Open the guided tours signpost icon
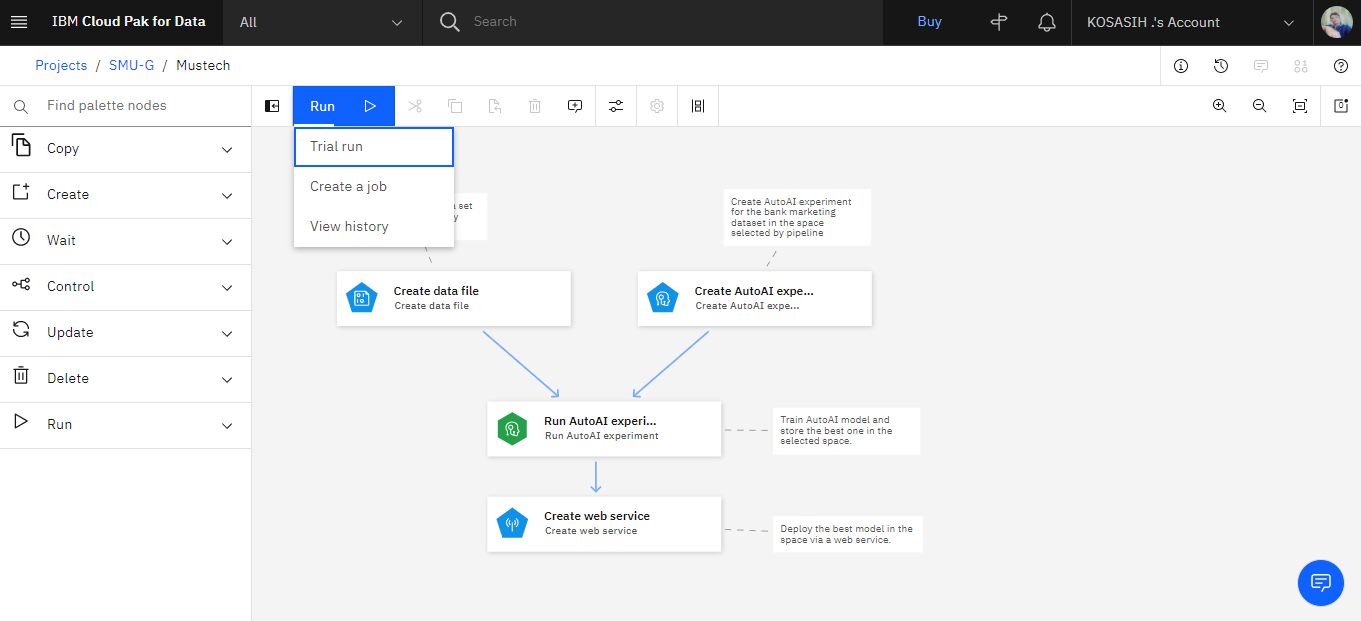 click(x=998, y=22)
